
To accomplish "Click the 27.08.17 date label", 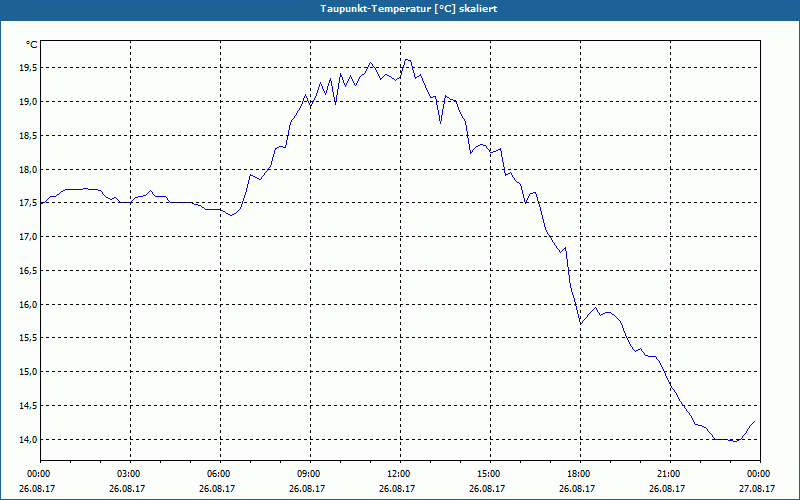I will pyautogui.click(x=757, y=488).
